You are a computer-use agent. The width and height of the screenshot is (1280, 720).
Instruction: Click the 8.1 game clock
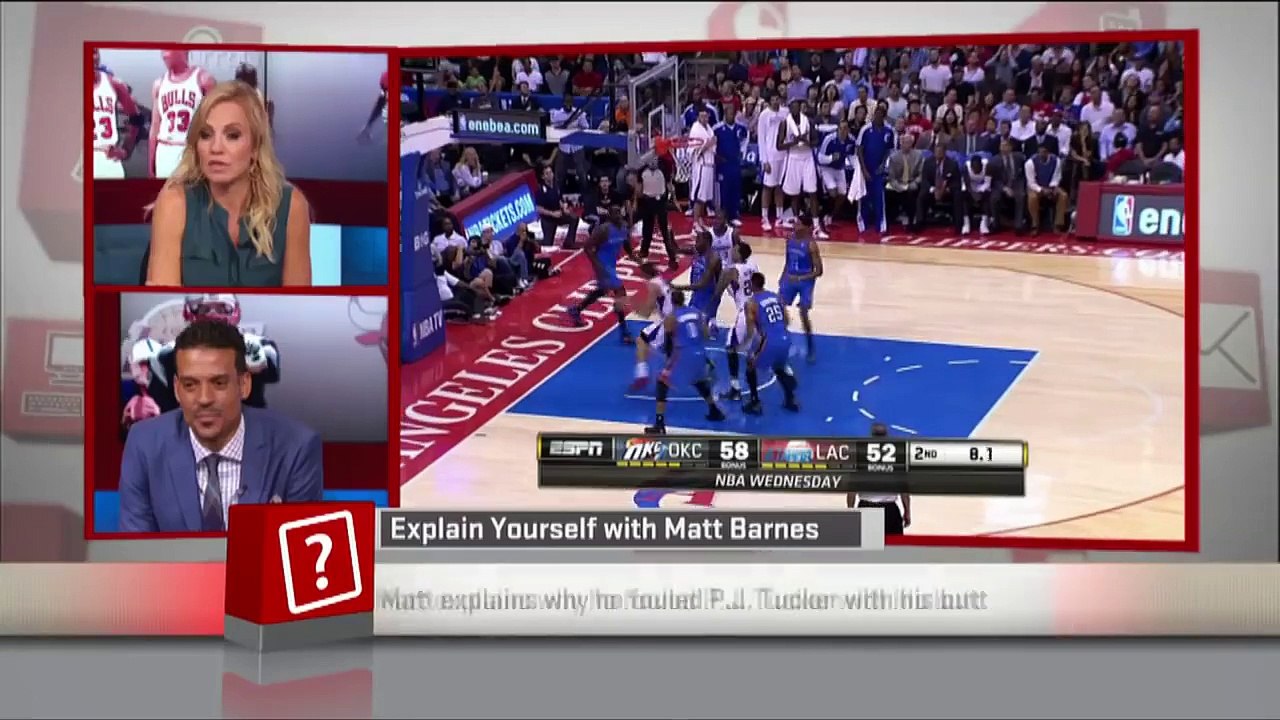(980, 454)
